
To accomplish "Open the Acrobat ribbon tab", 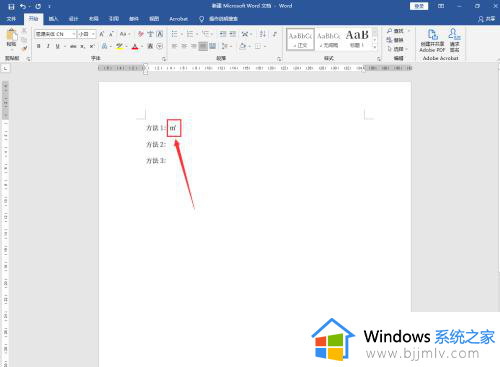I will coord(178,19).
